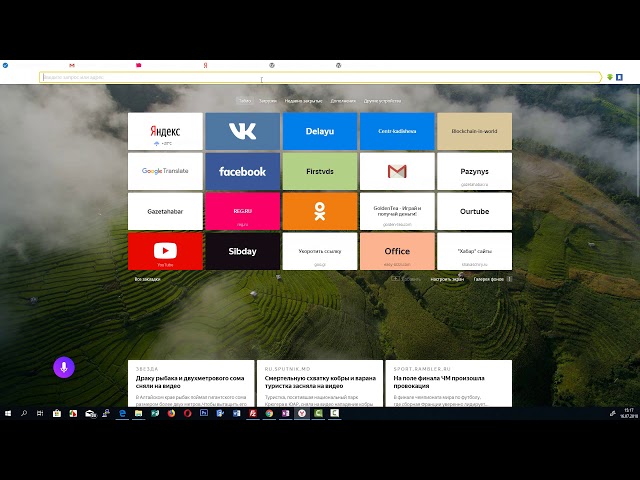Switch to the pink-icon browser tab
640x480 pixels.
pyautogui.click(x=139, y=65)
